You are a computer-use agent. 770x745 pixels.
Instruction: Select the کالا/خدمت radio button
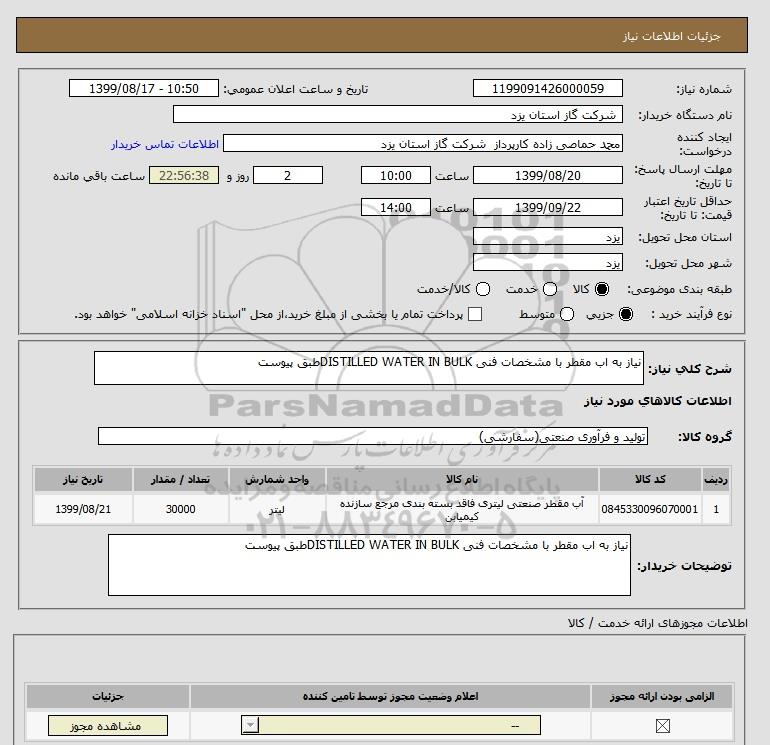pyautogui.click(x=483, y=289)
